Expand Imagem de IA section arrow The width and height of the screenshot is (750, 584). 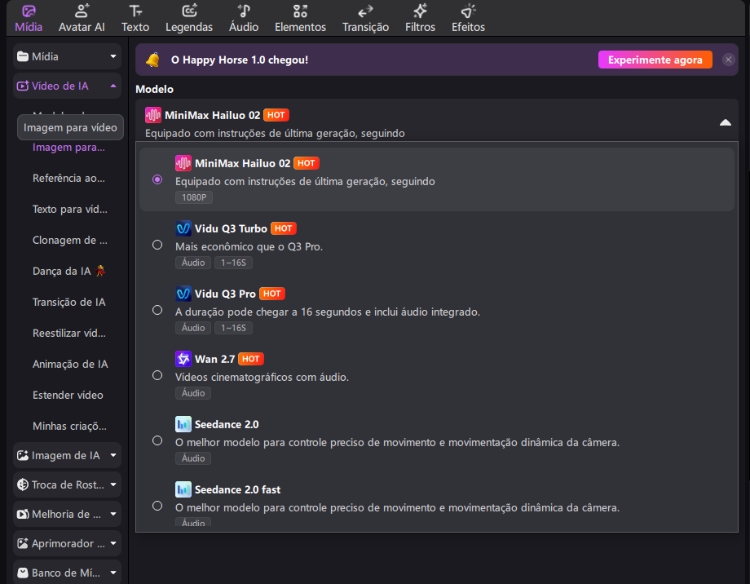[x=113, y=455]
